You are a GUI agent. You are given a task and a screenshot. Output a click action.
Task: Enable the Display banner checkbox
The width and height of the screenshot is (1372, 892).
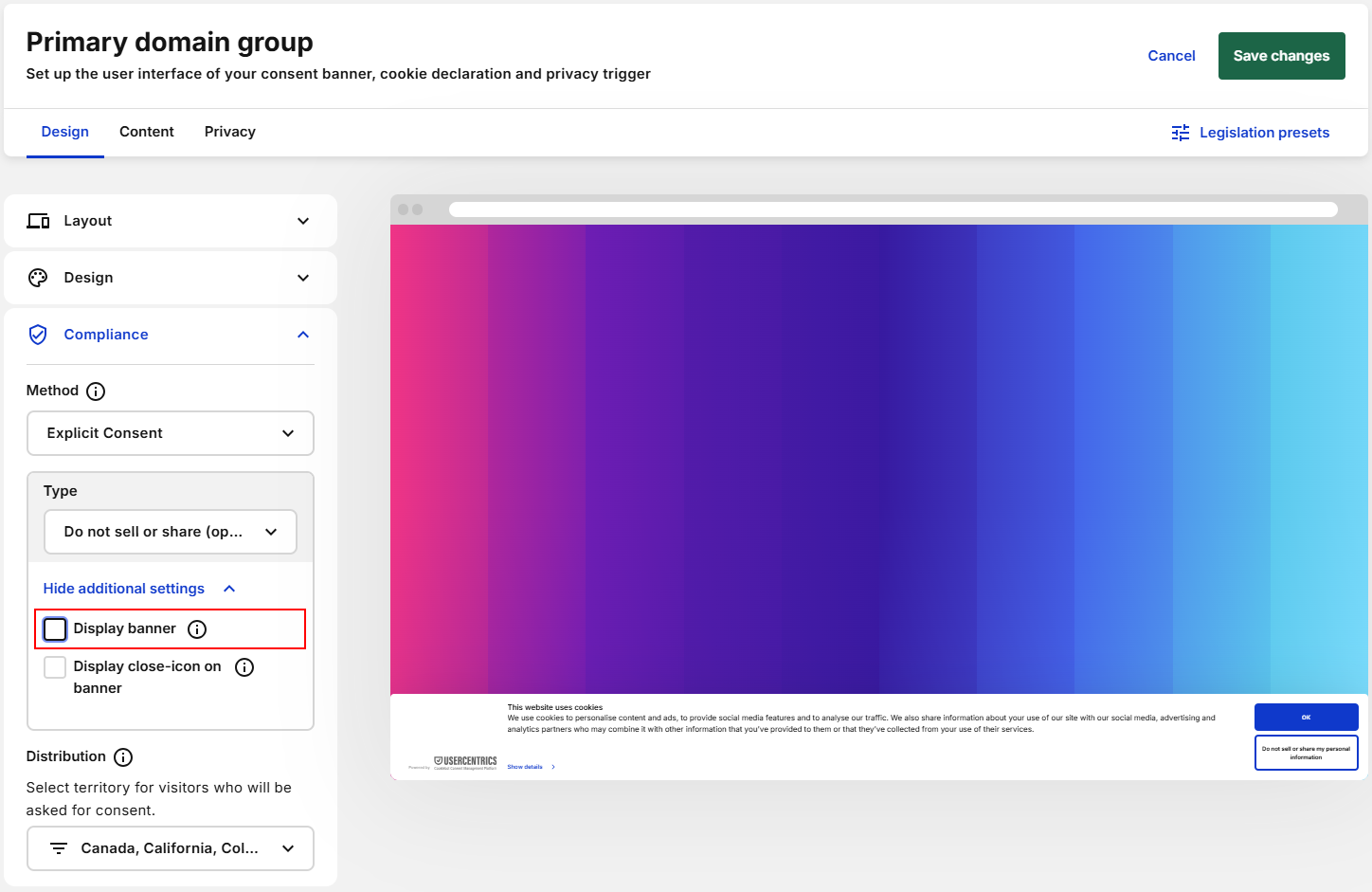(x=54, y=628)
